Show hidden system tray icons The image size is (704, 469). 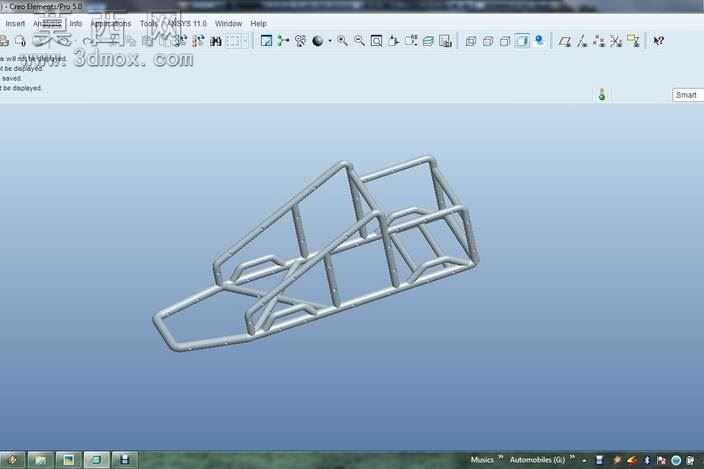[584, 460]
